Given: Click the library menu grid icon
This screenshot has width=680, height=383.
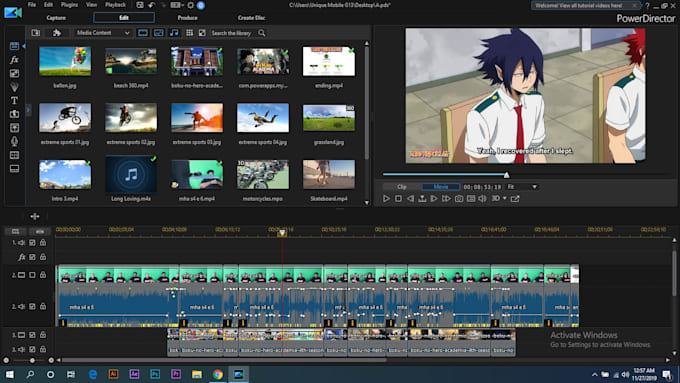Looking at the screenshot, I should click(190, 33).
